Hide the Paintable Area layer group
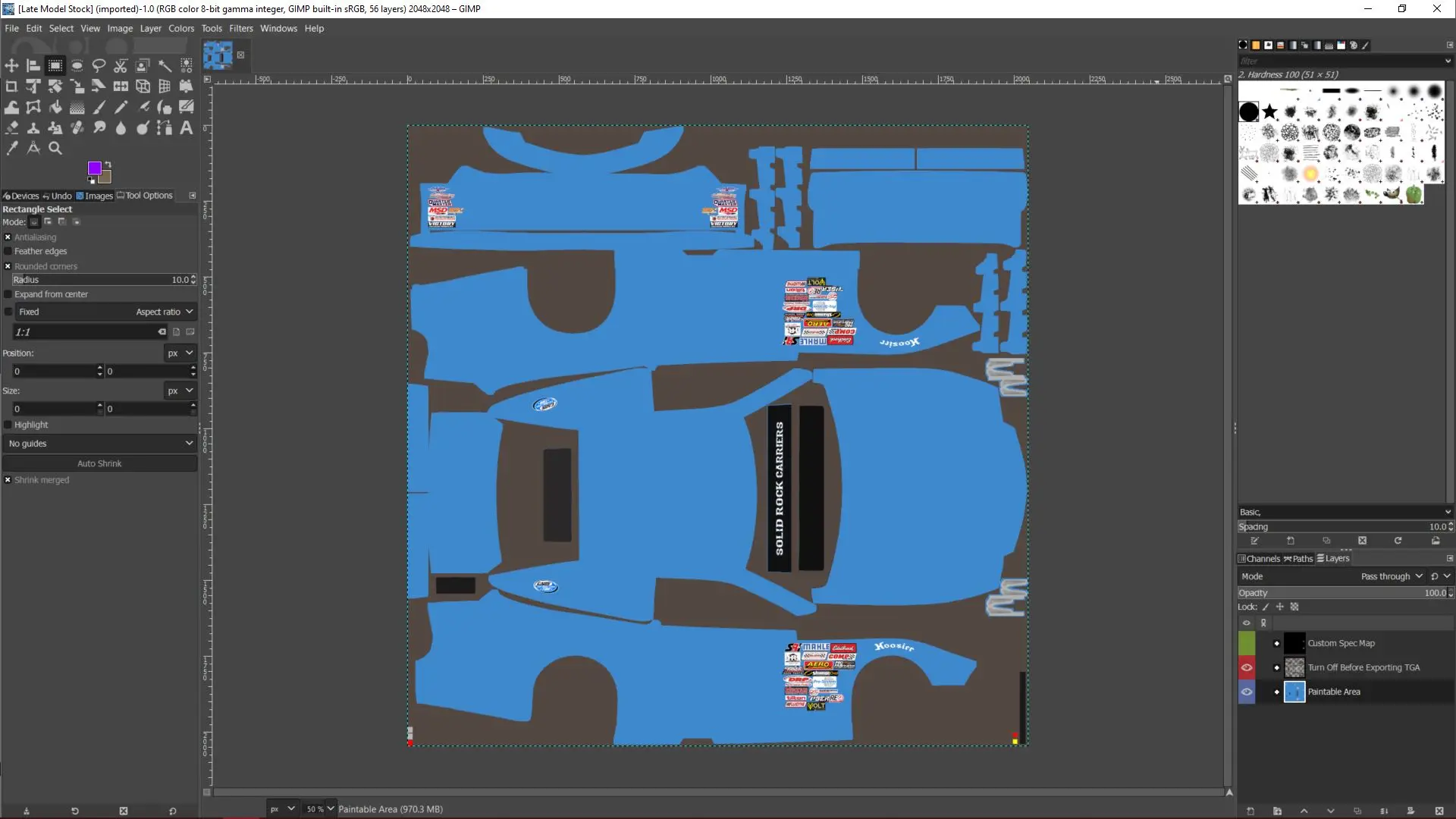1456x819 pixels. (x=1247, y=692)
